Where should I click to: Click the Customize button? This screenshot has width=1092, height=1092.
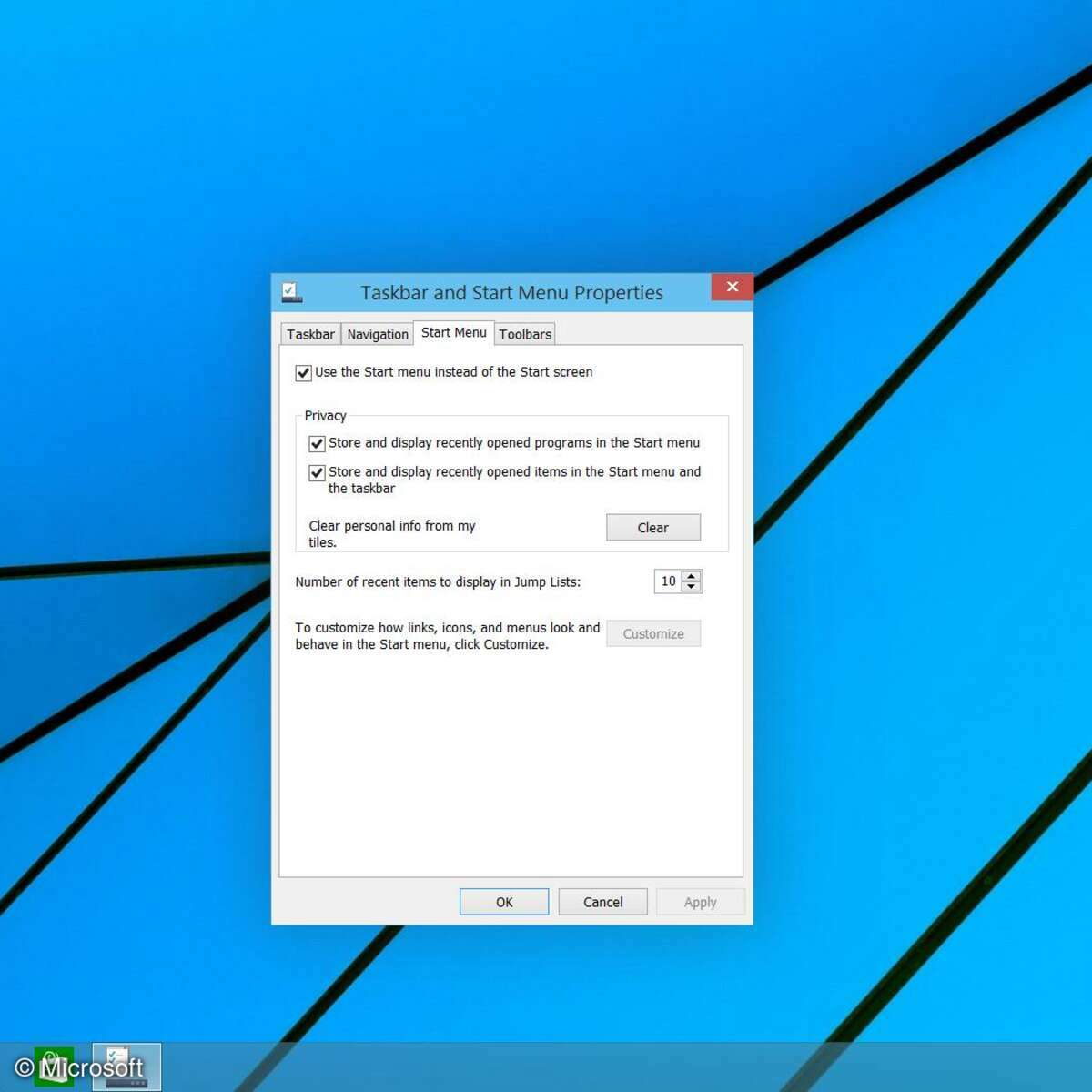tap(653, 634)
